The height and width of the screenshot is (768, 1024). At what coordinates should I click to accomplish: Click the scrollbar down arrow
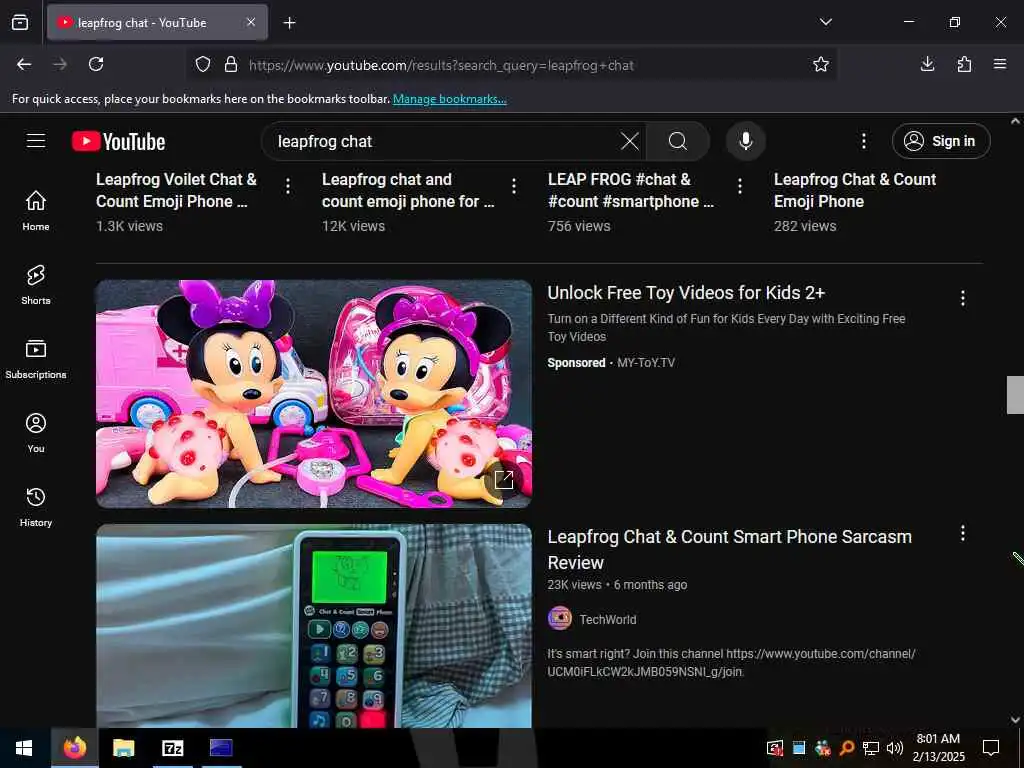[x=1015, y=720]
